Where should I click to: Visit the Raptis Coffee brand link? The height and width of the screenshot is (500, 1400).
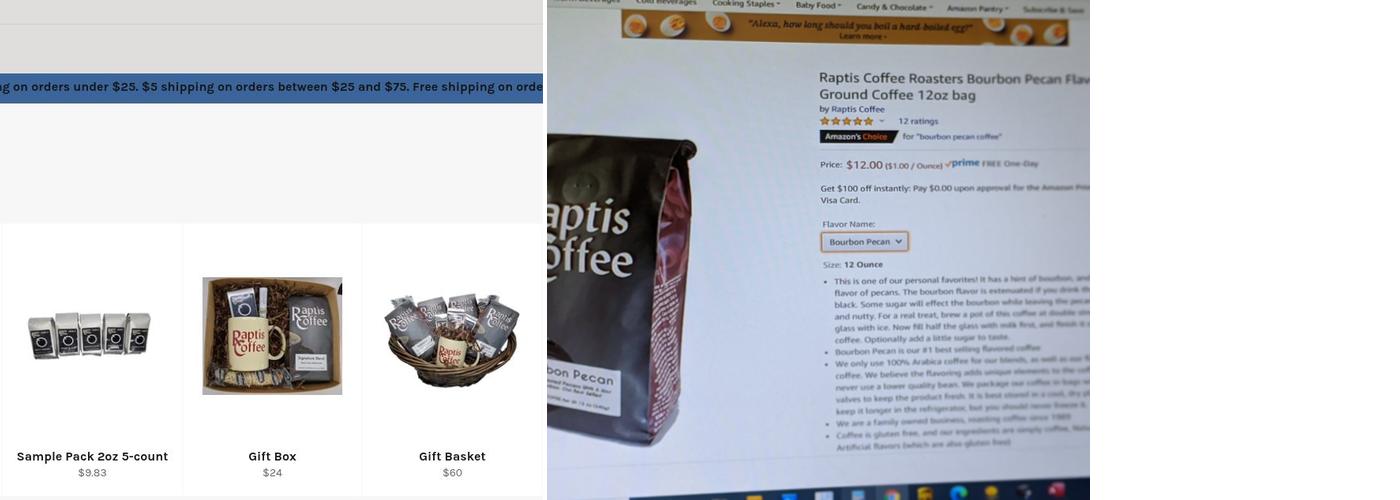pyautogui.click(x=858, y=109)
